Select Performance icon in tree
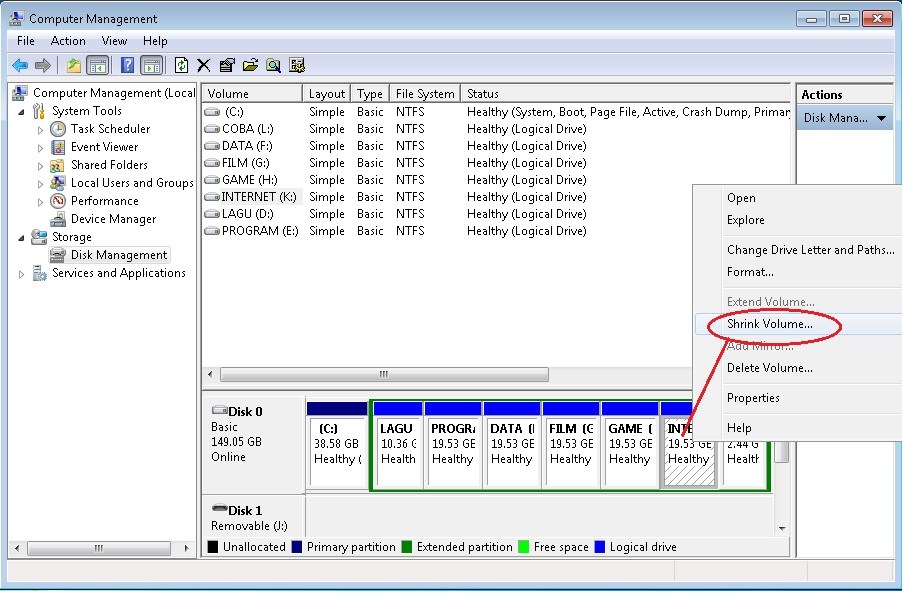The height and width of the screenshot is (594, 904). coord(58,201)
